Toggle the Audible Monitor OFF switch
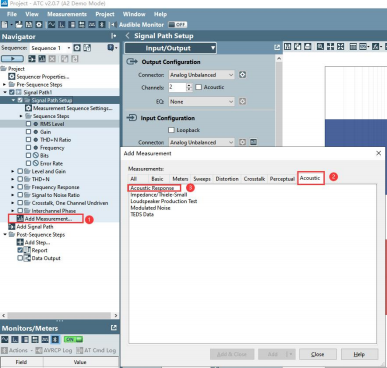 click(178, 25)
